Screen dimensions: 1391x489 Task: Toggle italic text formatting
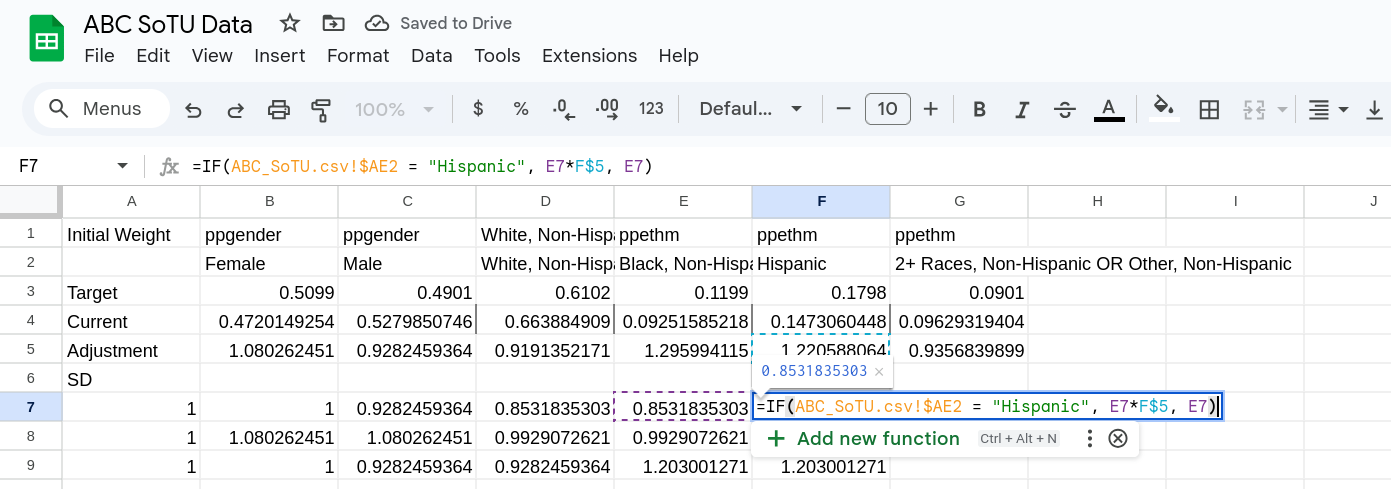point(1022,109)
